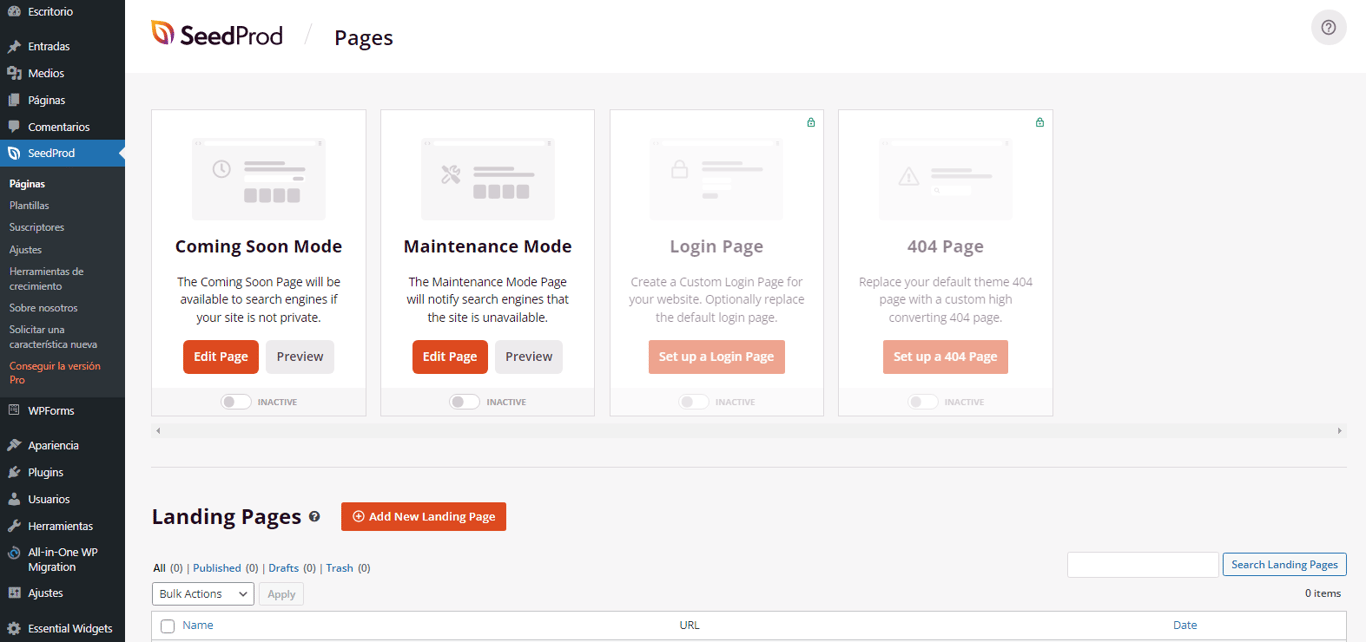Image resolution: width=1366 pixels, height=642 pixels.
Task: Click Edit Page under Coming Soon Mode
Action: tap(221, 357)
